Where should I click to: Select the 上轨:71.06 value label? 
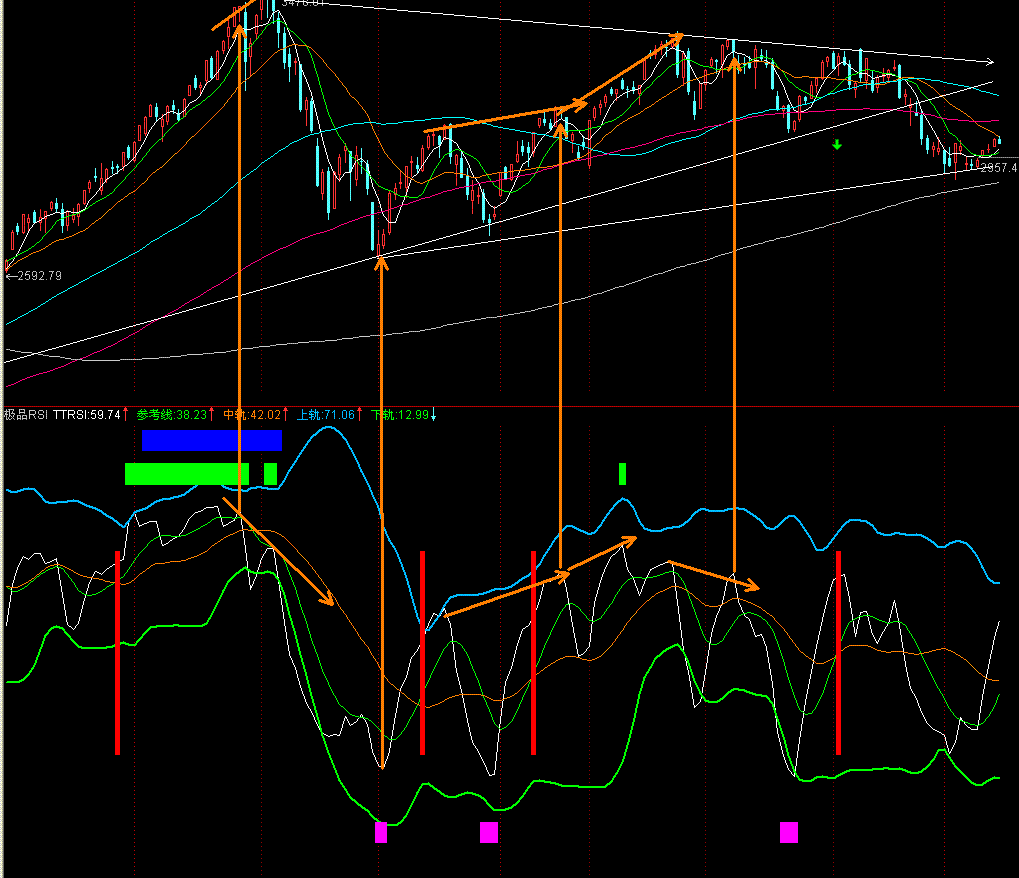[326, 415]
